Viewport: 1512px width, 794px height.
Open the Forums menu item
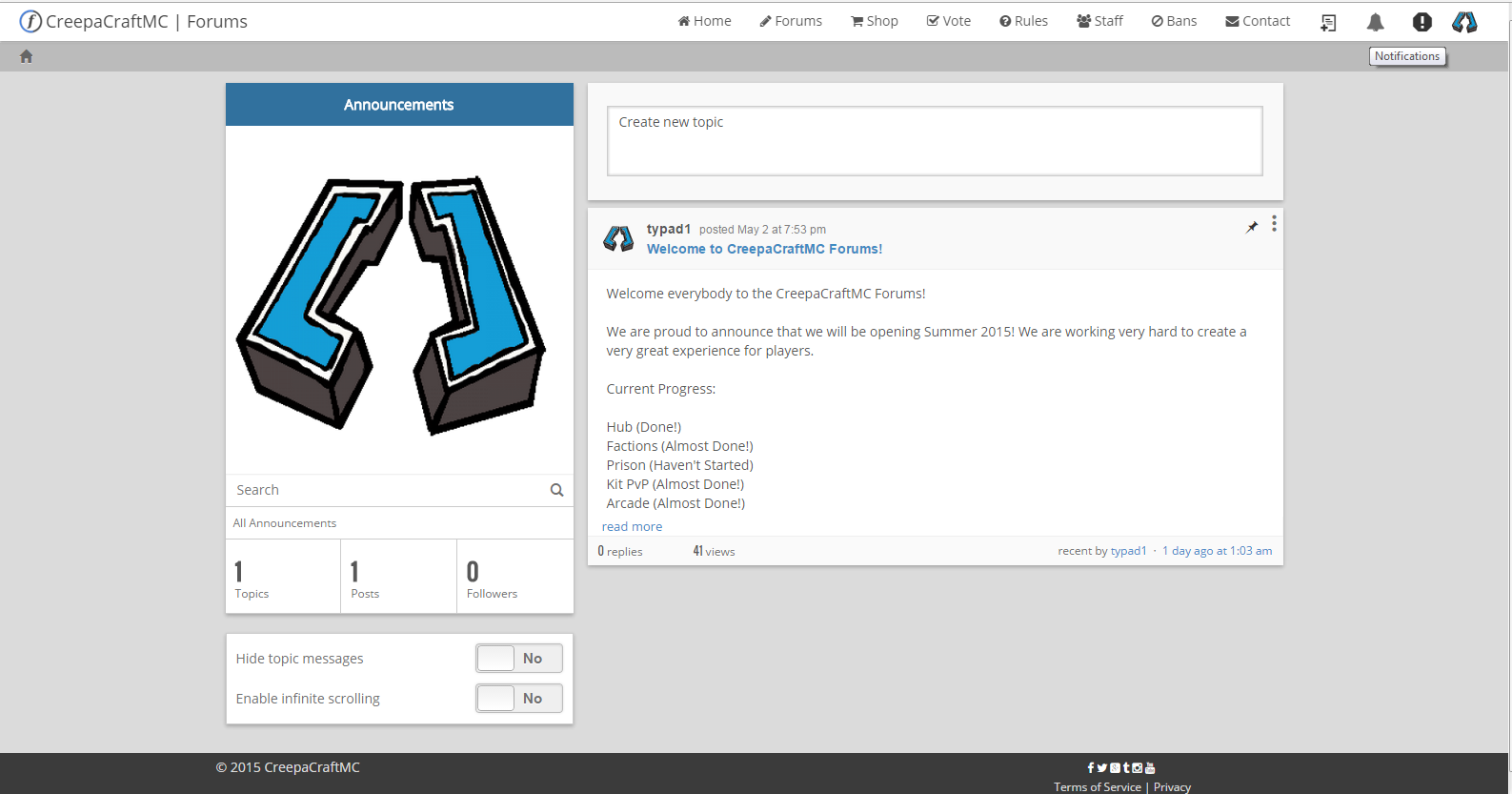791,21
